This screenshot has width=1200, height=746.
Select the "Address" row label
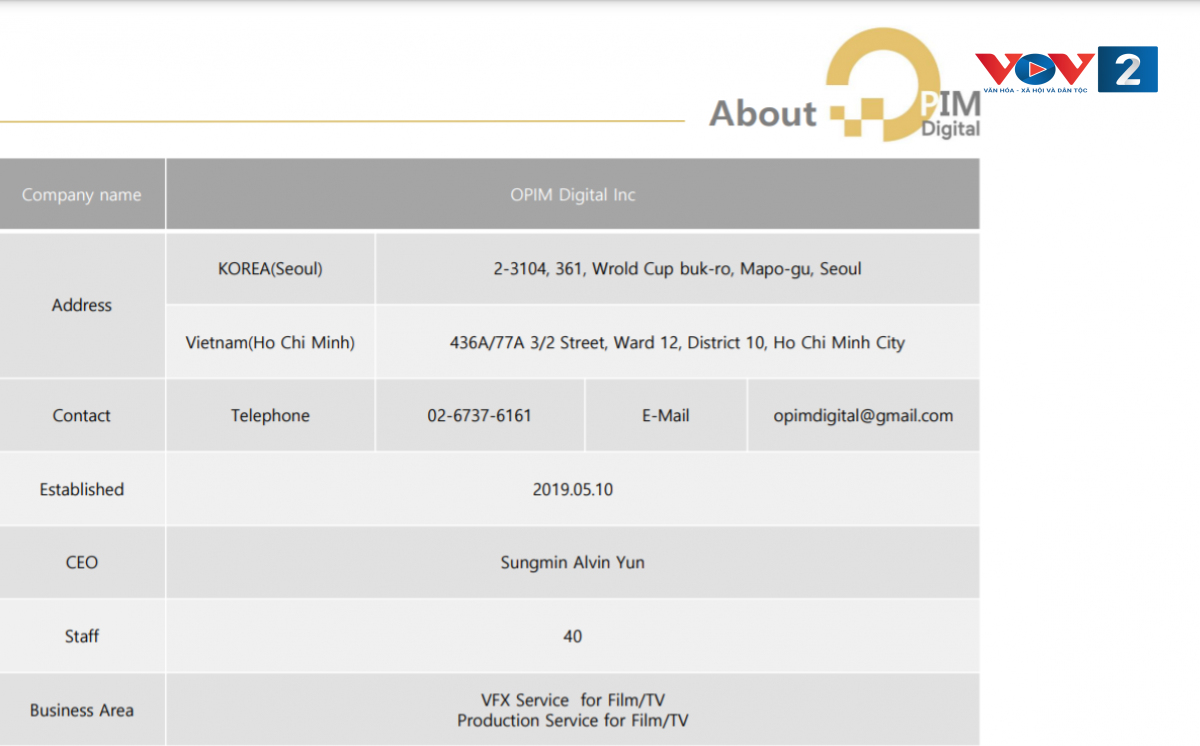[82, 306]
